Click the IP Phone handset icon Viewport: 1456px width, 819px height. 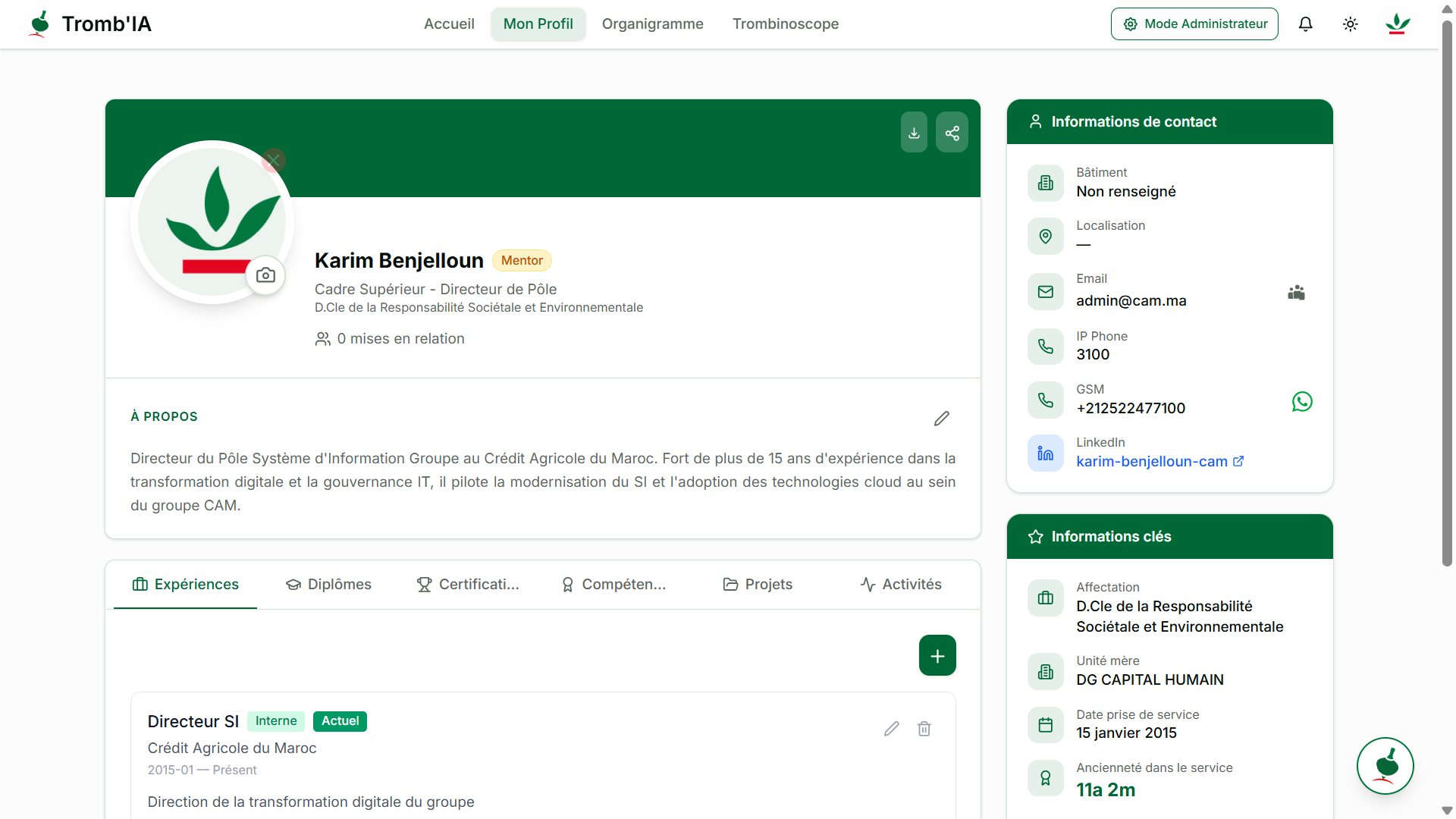[x=1045, y=347]
